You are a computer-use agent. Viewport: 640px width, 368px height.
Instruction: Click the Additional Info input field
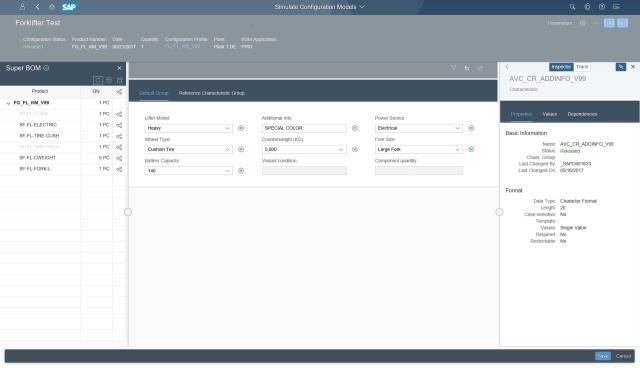coord(304,128)
